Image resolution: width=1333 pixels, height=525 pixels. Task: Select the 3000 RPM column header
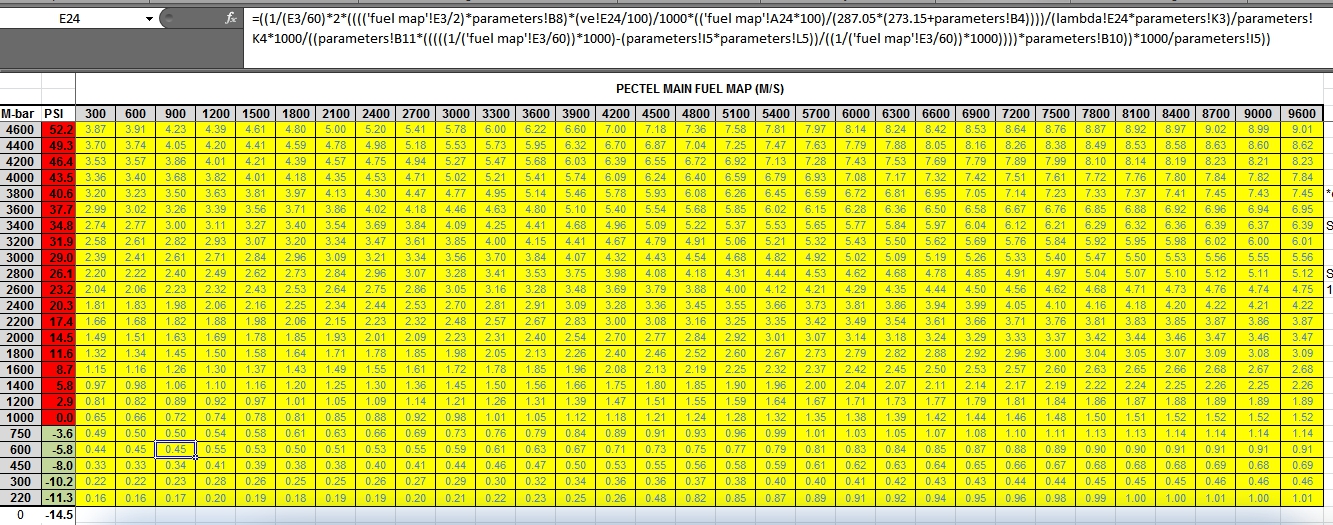click(x=456, y=113)
